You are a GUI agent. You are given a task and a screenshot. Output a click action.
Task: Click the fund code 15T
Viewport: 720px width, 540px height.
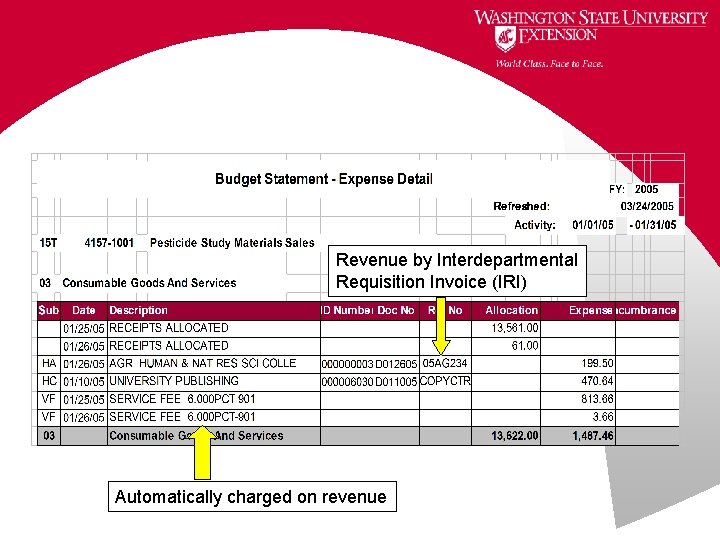coord(48,242)
